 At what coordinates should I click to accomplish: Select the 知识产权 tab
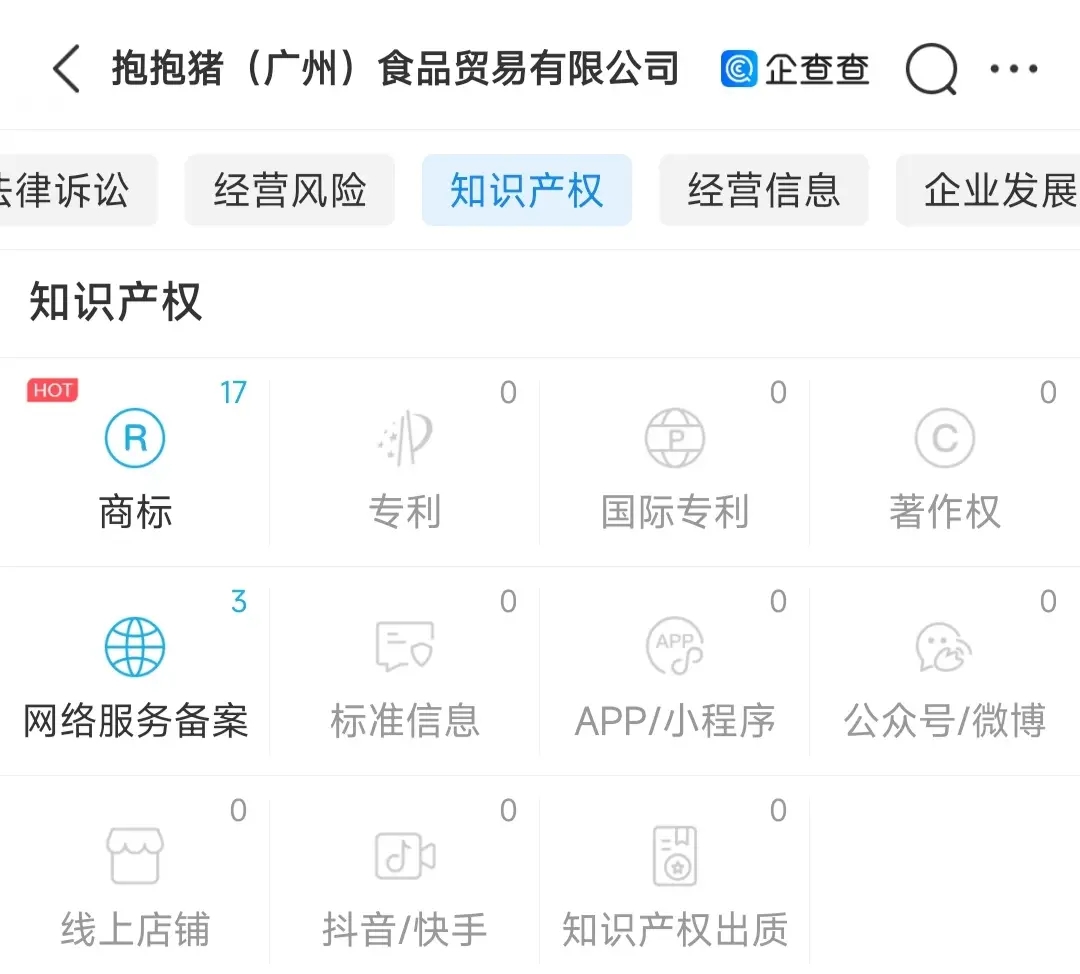click(x=527, y=190)
